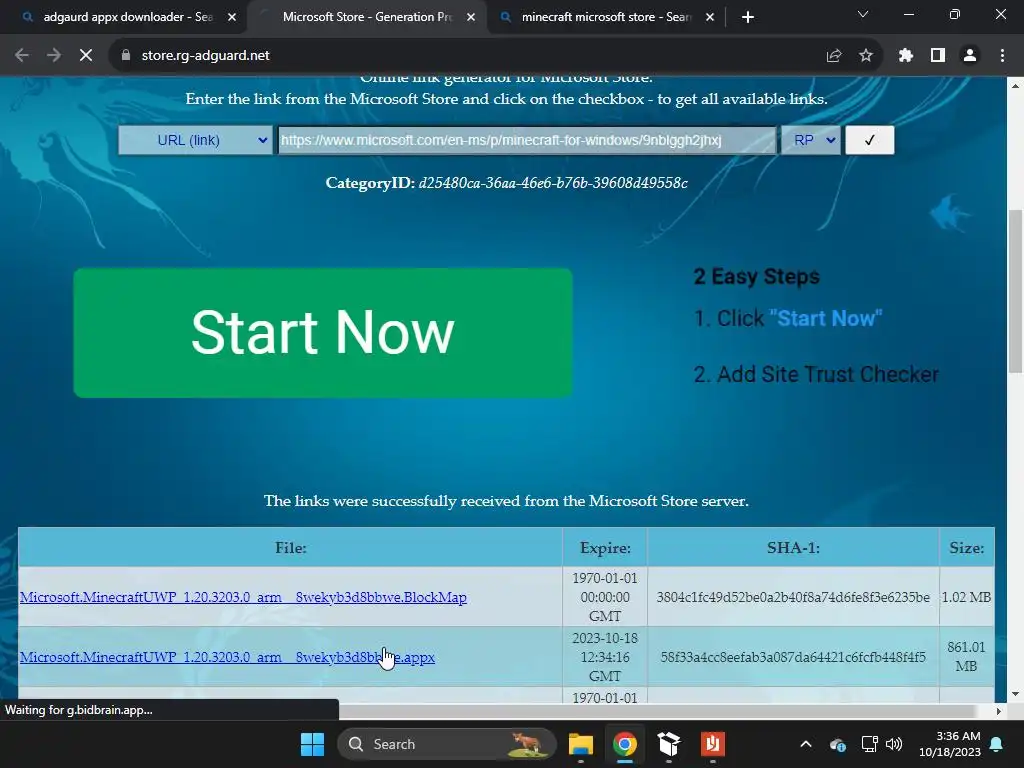The image size is (1024, 768).
Task: Open the tab search chevron
Action: tap(863, 14)
